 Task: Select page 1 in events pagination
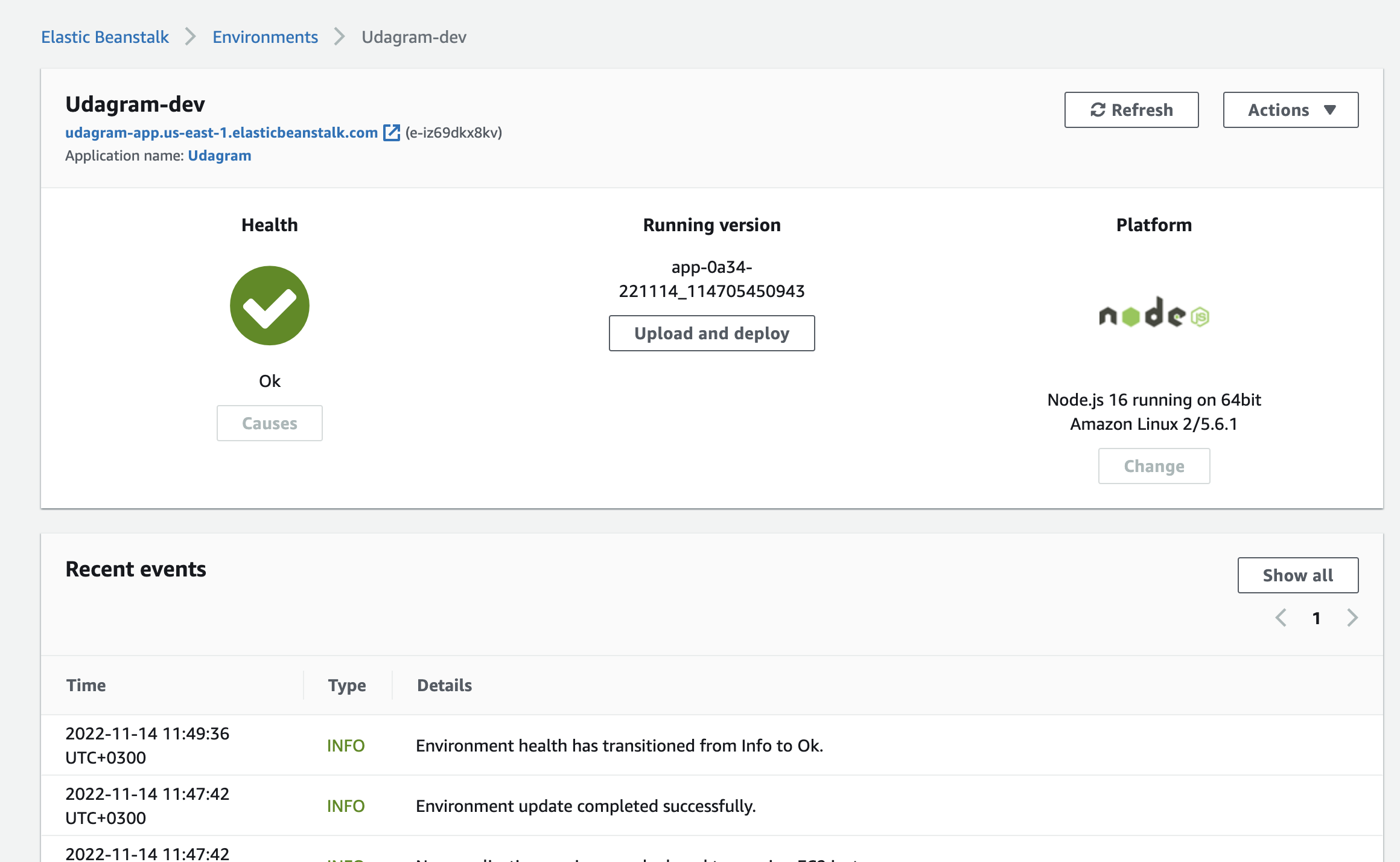click(x=1317, y=618)
